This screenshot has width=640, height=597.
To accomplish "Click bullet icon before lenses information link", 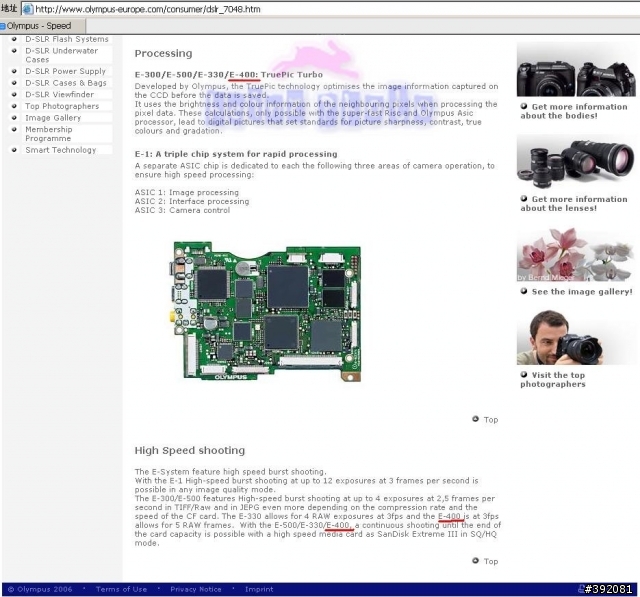I will coord(524,199).
